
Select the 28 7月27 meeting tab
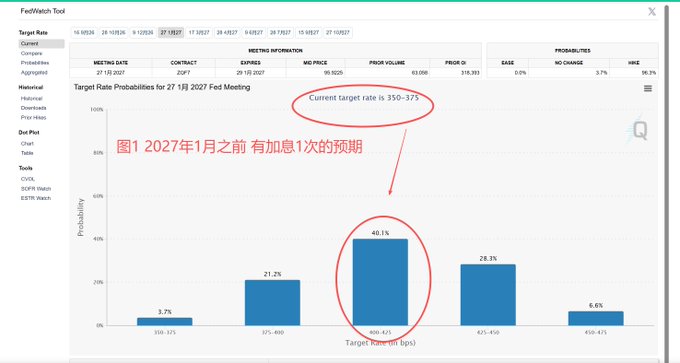pos(281,33)
